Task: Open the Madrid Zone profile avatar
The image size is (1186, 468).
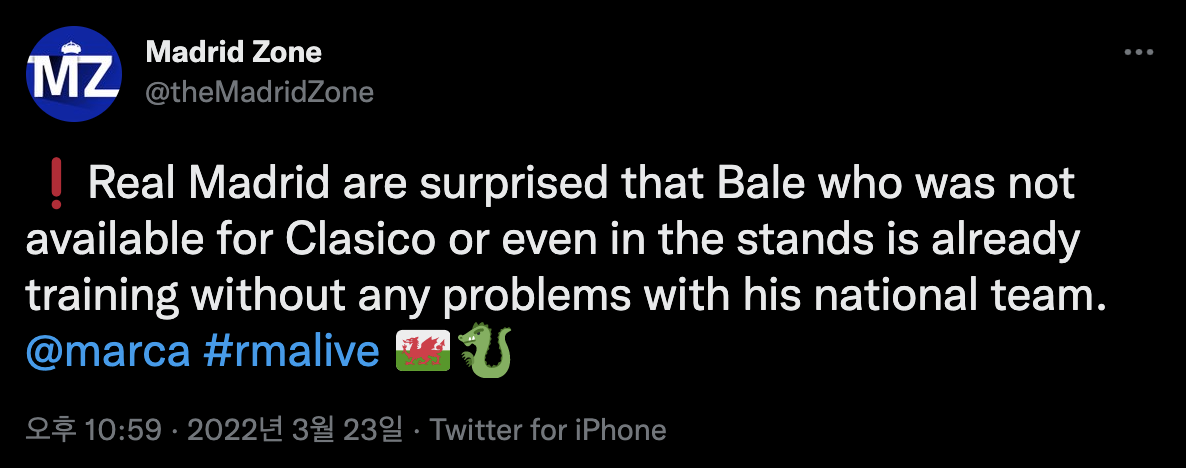Action: tap(74, 74)
